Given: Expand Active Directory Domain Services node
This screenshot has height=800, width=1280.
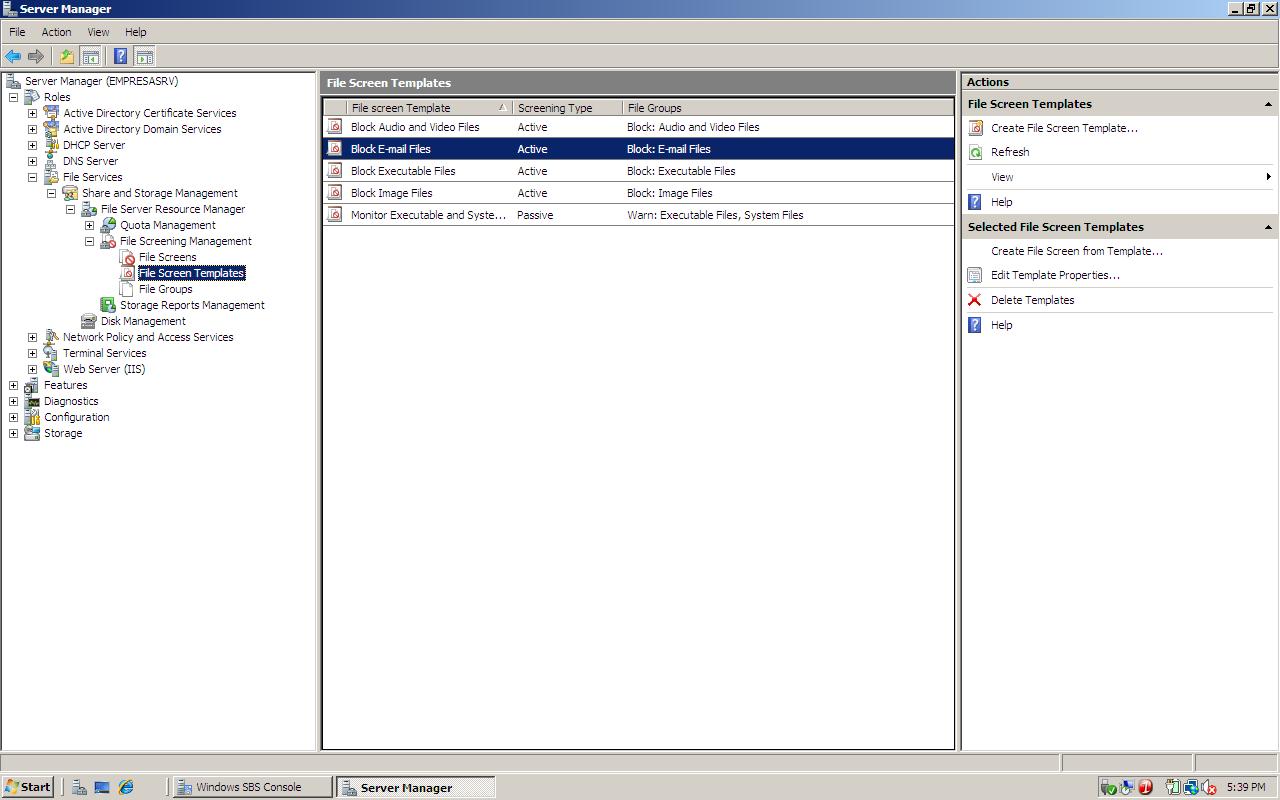Looking at the screenshot, I should (32, 129).
